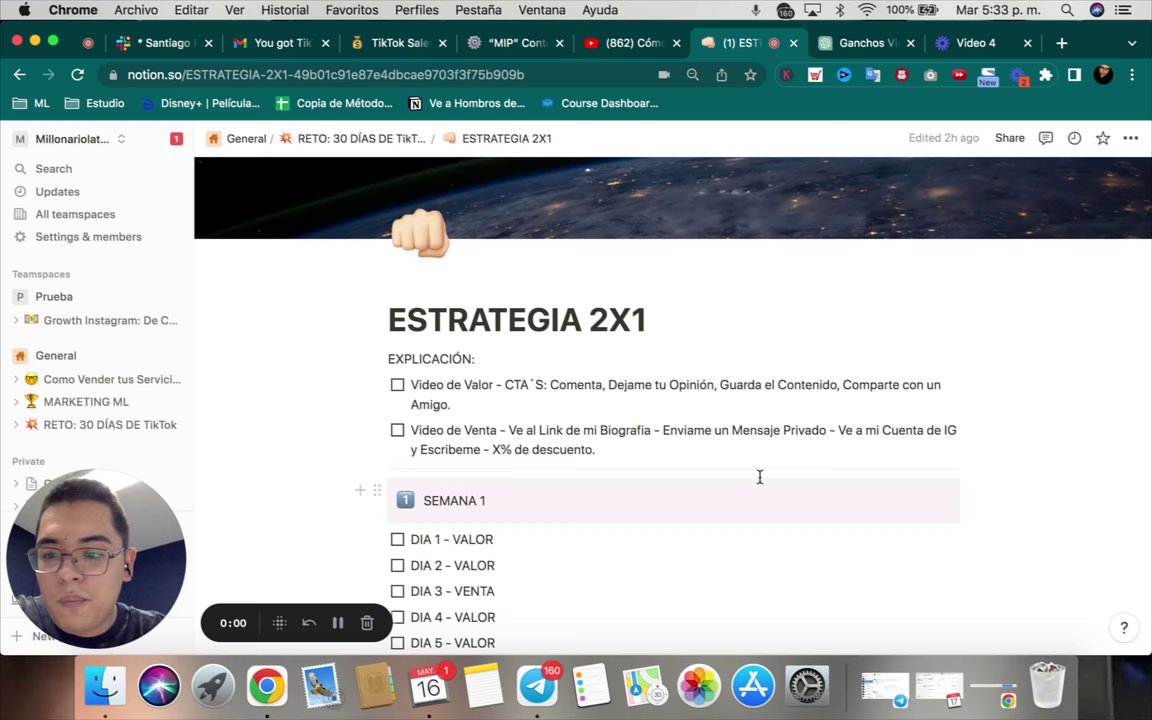
Task: Open Notion page history clock icon
Action: (1074, 138)
